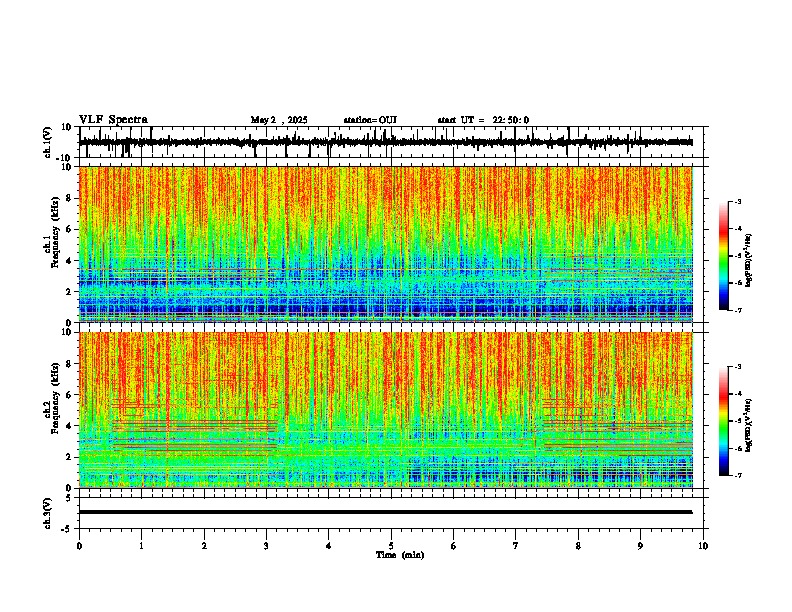Click the ch.2 "Frequency (kHz)" axis label
This screenshot has width=792, height=612.
55,397
